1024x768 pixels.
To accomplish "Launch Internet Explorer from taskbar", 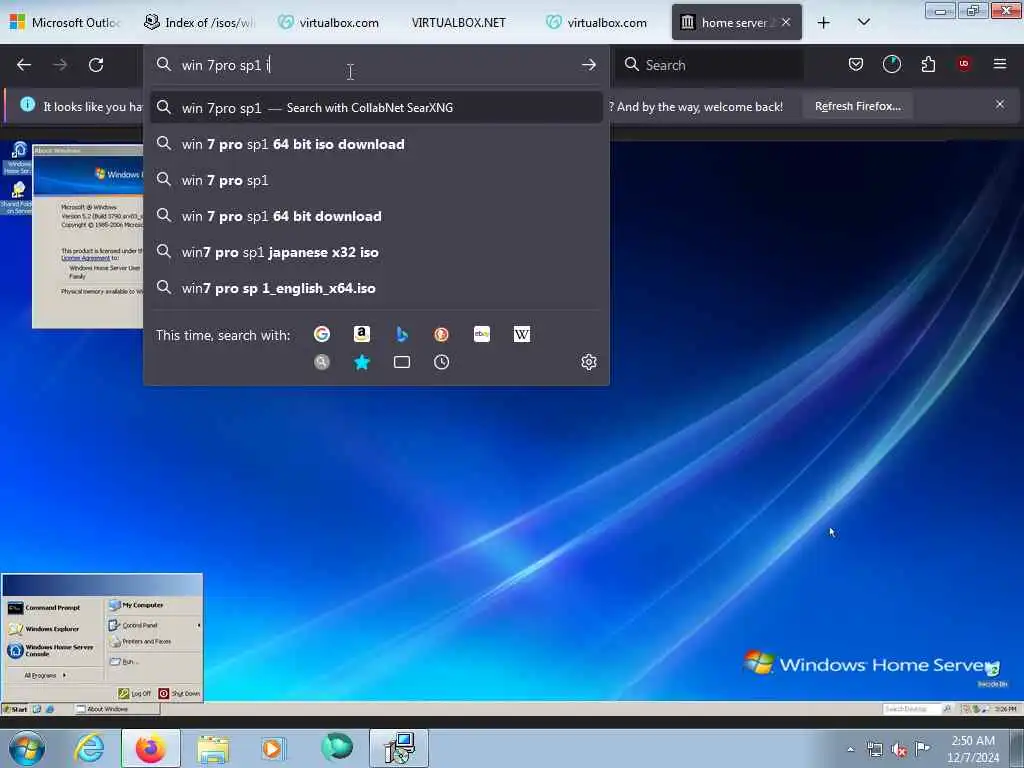I will (x=89, y=748).
